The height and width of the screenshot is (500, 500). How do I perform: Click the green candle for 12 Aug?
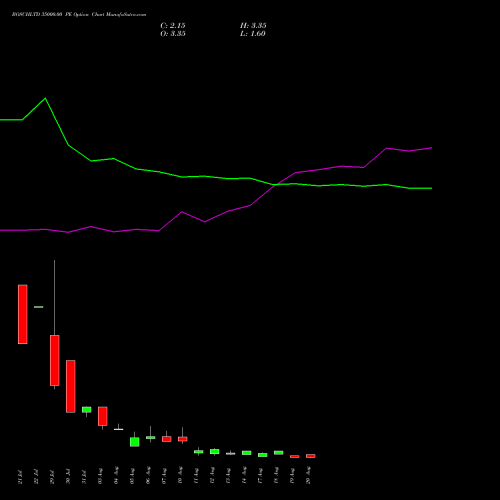coord(215,452)
